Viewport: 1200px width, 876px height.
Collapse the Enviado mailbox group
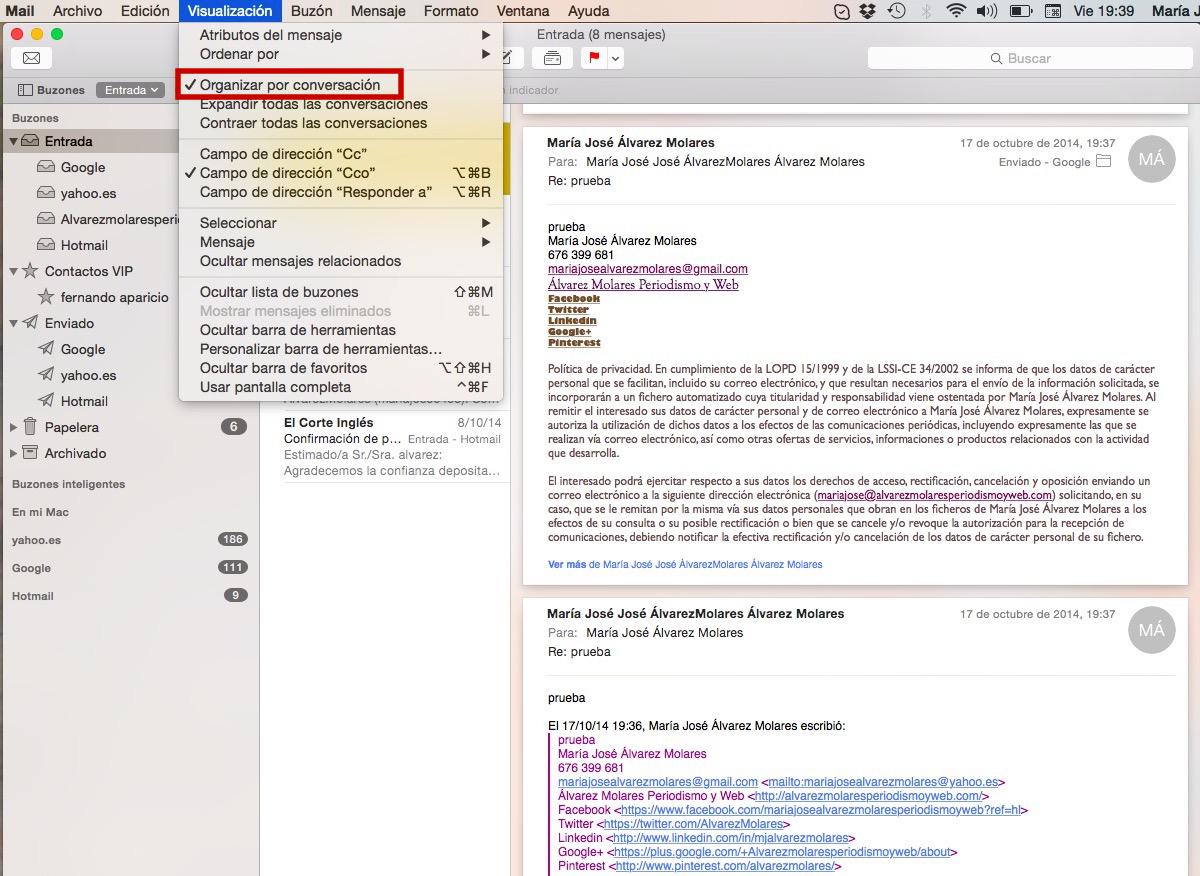(x=14, y=323)
